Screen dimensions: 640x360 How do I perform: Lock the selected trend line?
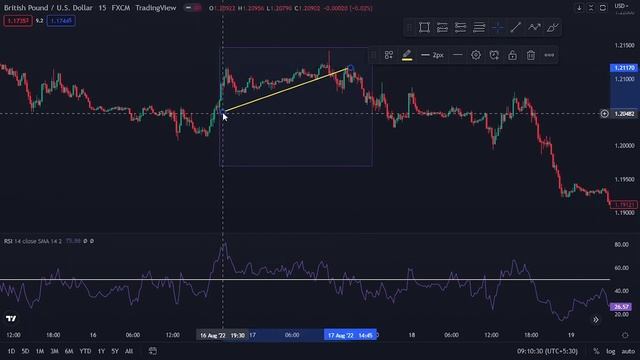coord(513,55)
